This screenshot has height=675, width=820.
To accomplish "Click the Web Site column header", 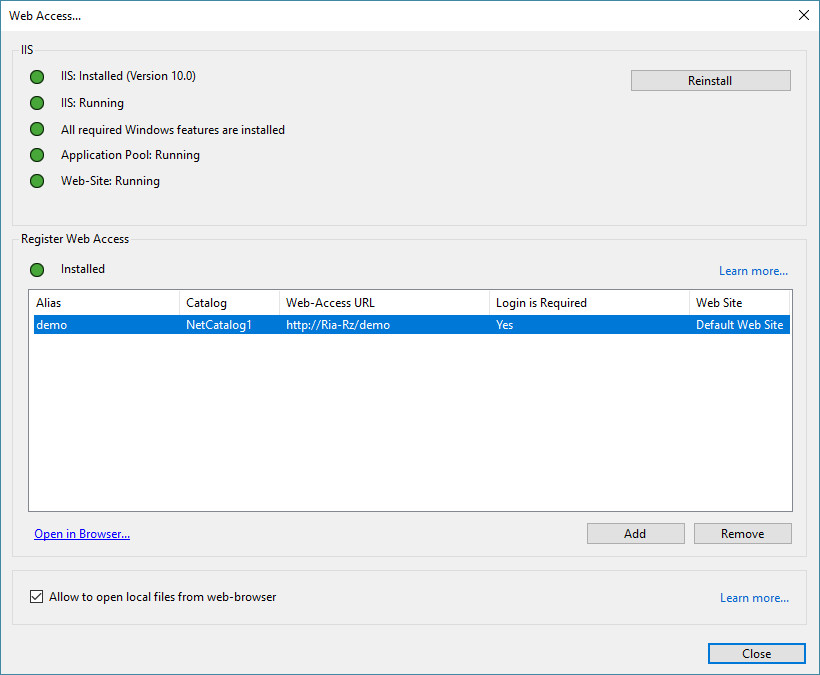I will 739,303.
